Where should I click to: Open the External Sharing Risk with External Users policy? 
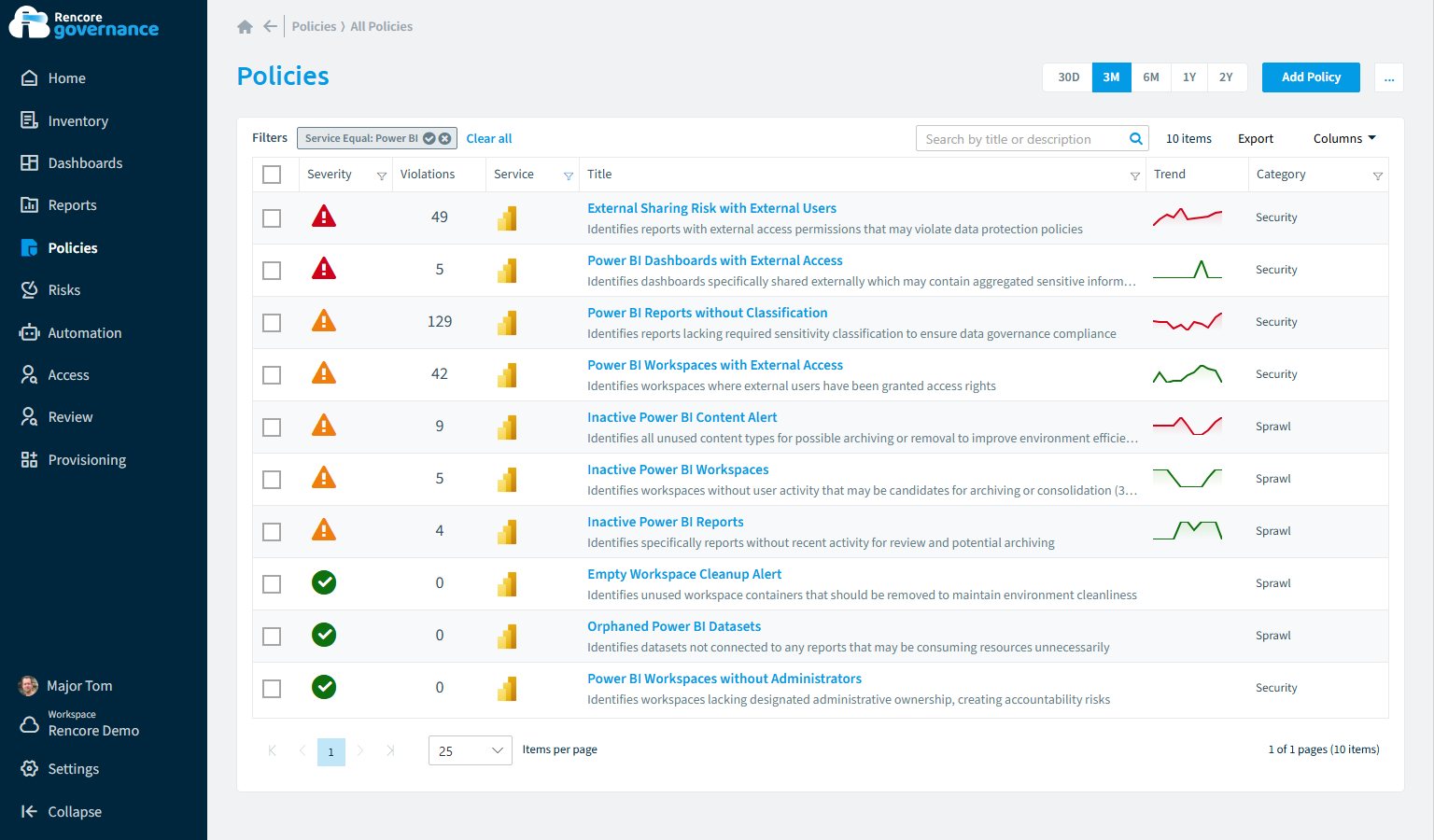pyautogui.click(x=711, y=208)
